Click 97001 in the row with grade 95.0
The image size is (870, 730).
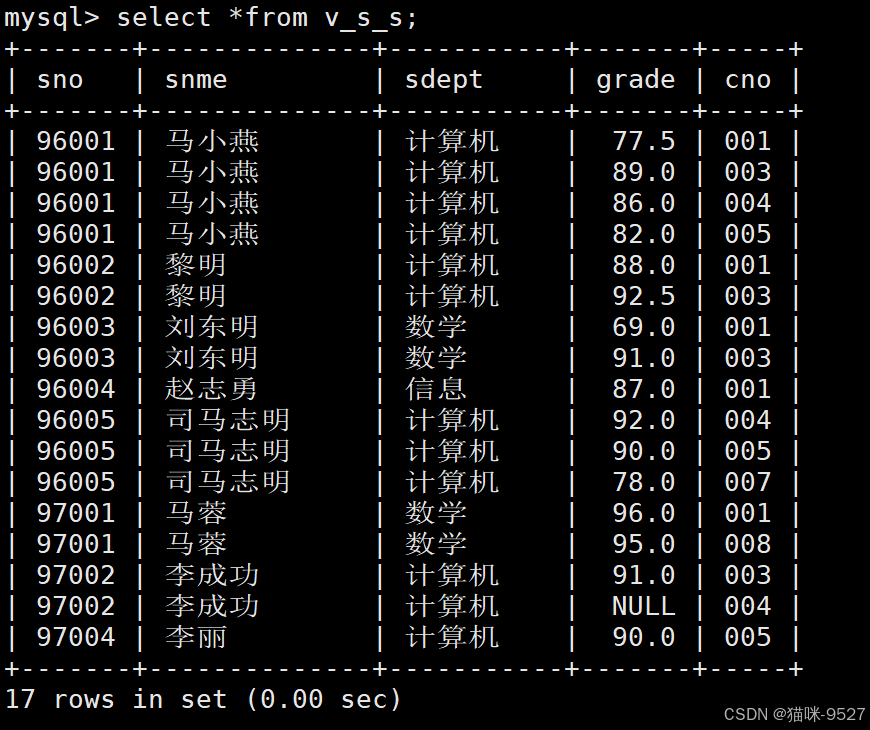76,545
